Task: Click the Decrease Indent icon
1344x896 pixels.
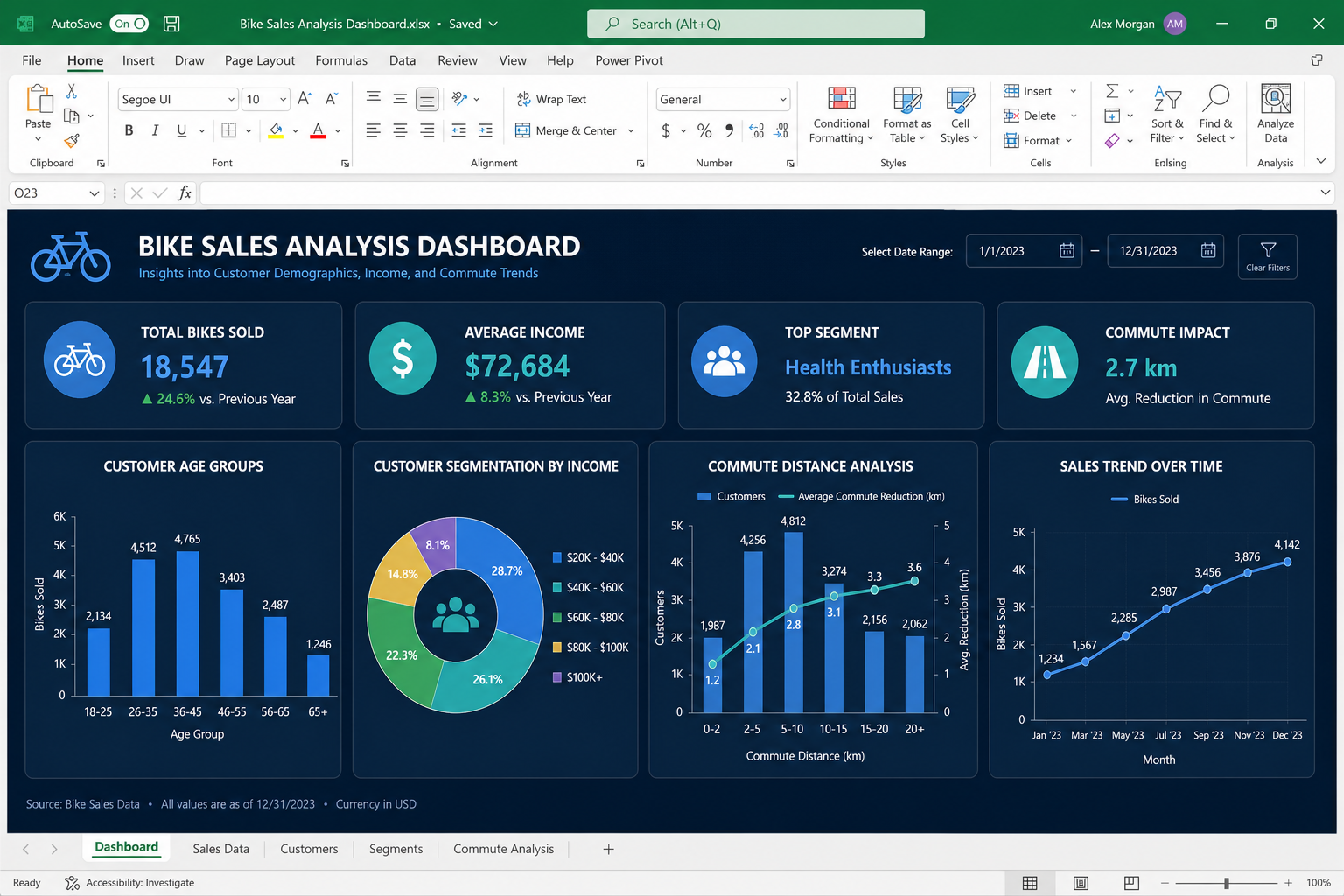Action: (458, 130)
